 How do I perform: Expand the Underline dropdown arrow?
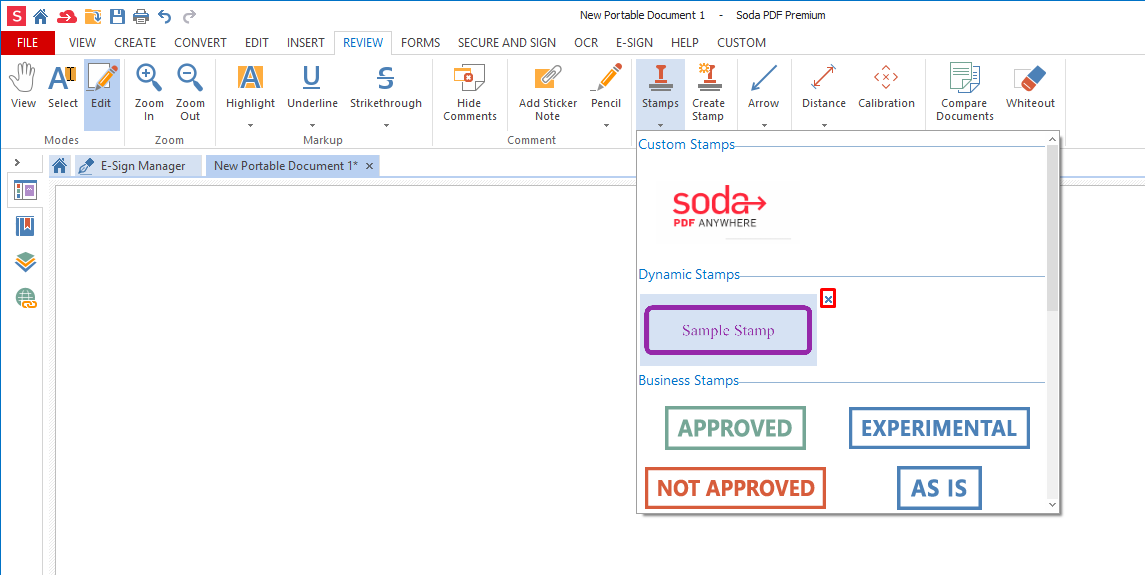click(312, 126)
